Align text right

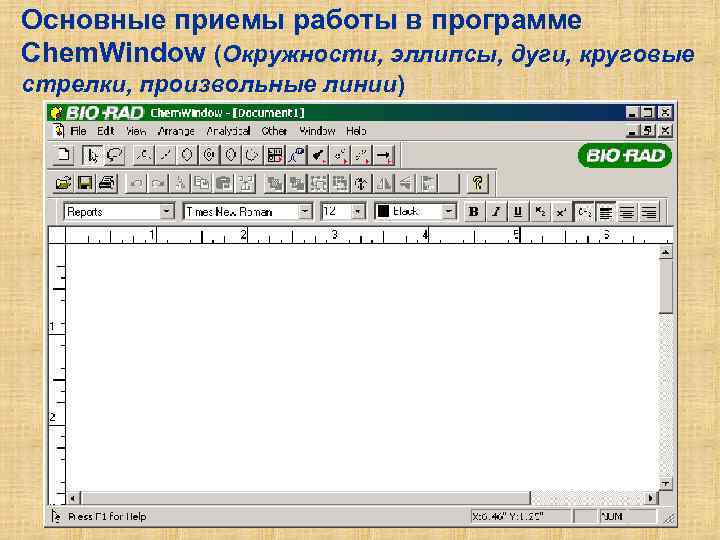click(x=649, y=212)
